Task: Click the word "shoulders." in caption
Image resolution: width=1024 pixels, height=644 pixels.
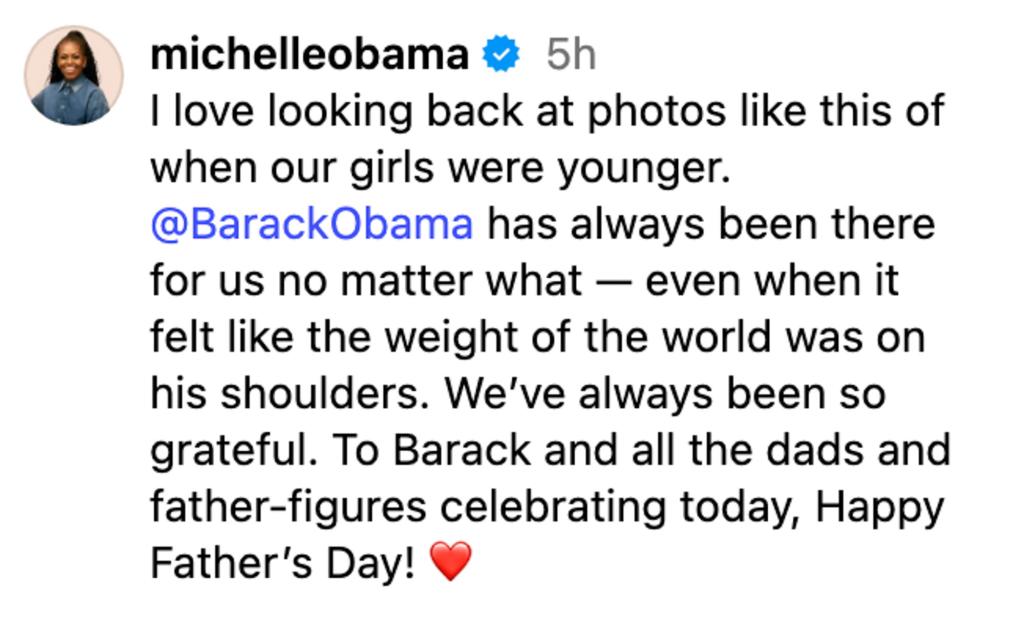Action: [x=325, y=394]
